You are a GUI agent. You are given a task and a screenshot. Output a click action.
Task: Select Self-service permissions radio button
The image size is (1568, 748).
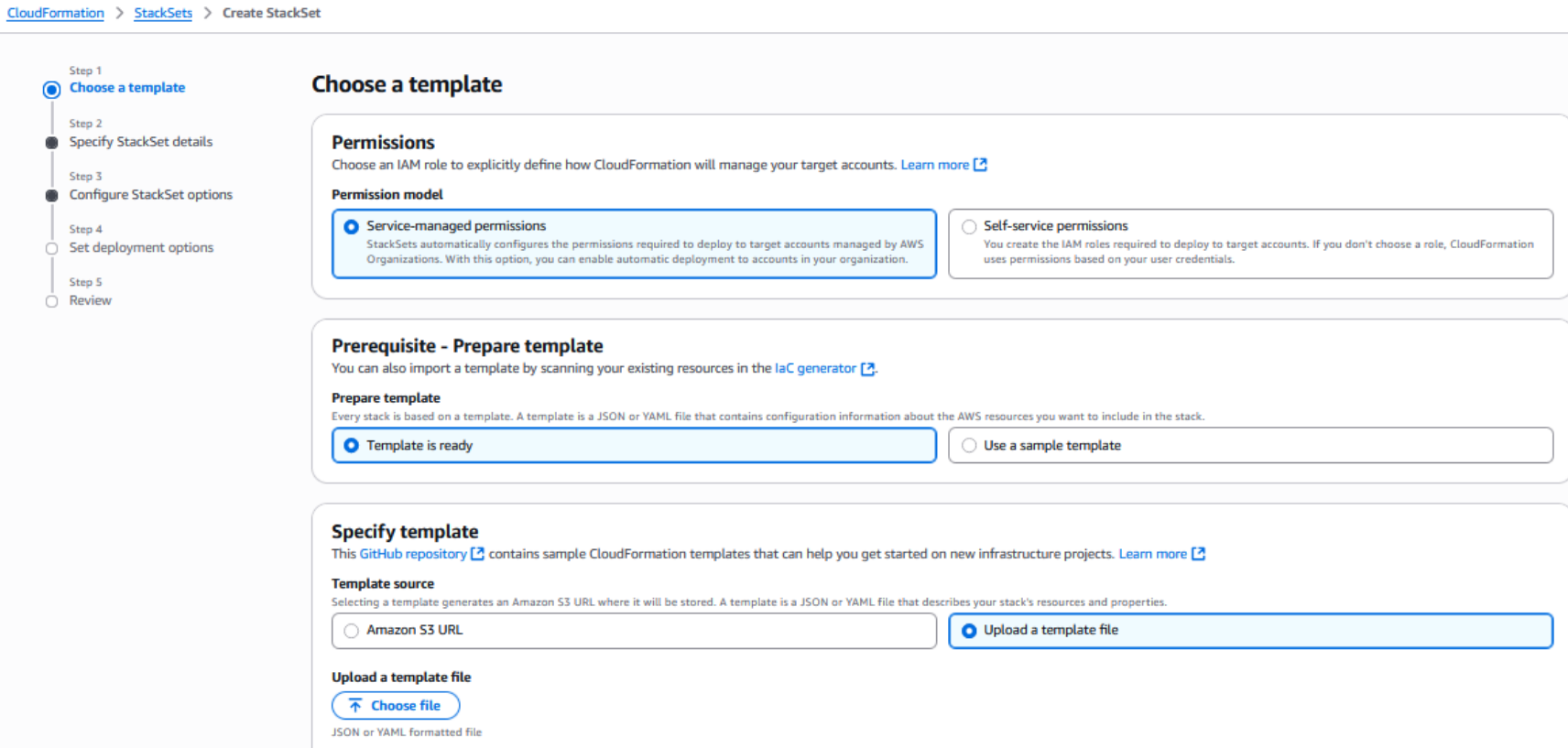pos(969,227)
